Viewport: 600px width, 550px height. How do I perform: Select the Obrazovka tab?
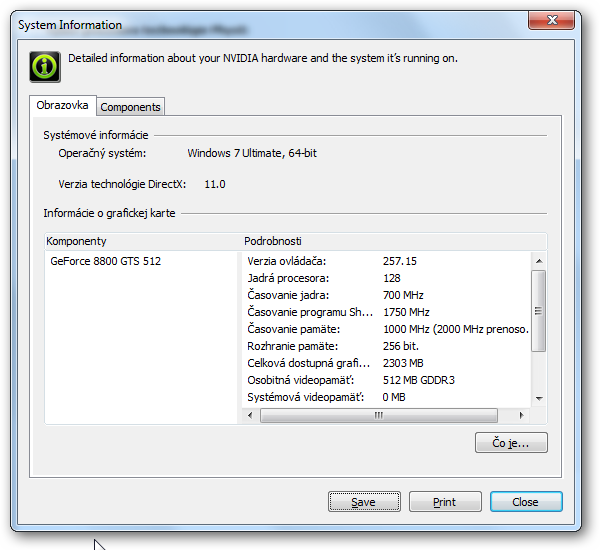coord(62,105)
